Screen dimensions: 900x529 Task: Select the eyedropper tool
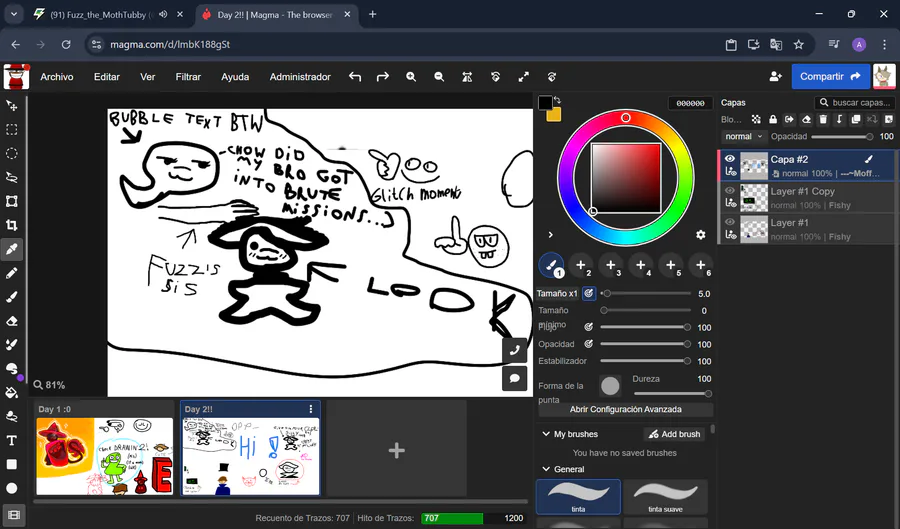click(11, 249)
